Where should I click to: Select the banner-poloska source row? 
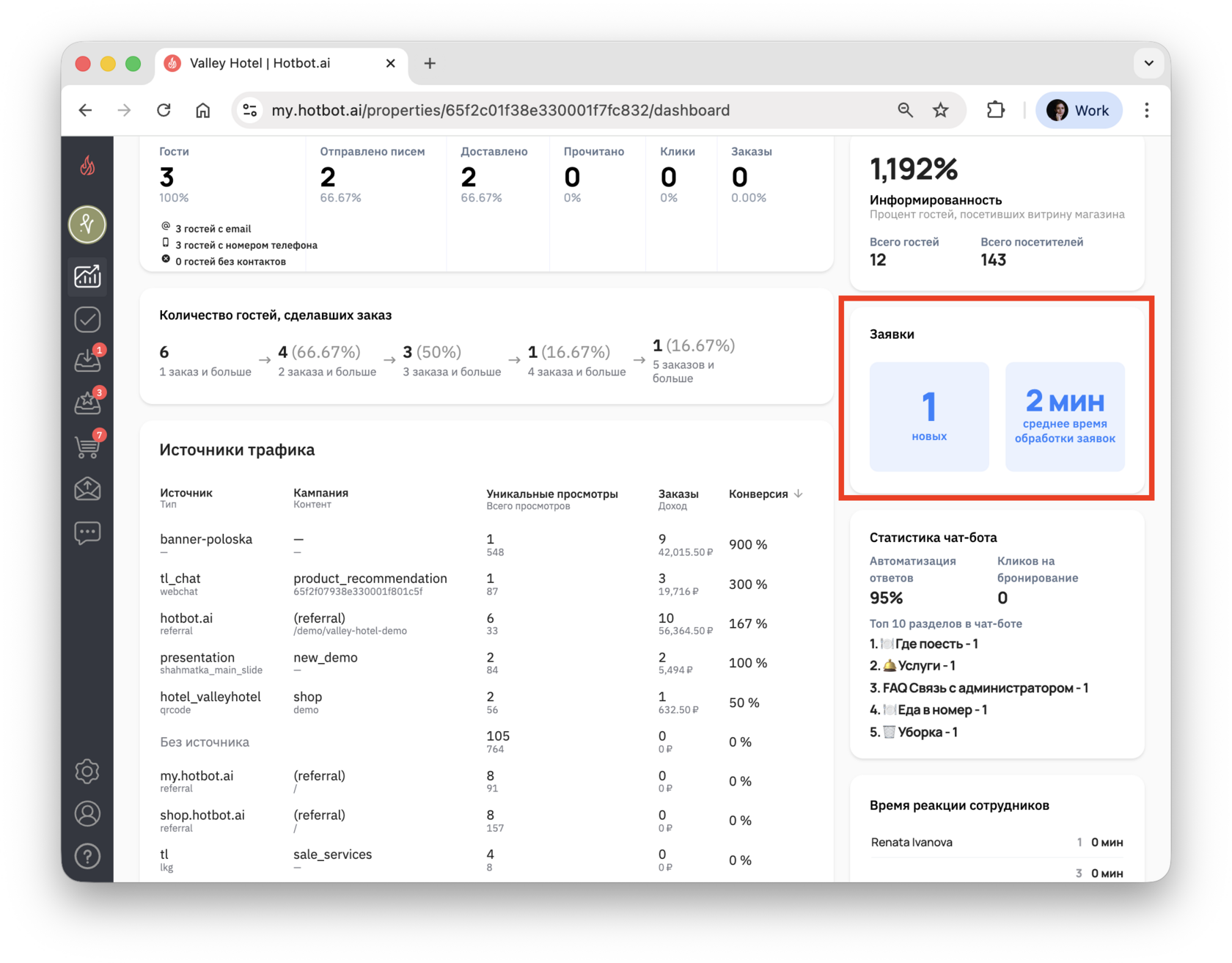point(486,545)
